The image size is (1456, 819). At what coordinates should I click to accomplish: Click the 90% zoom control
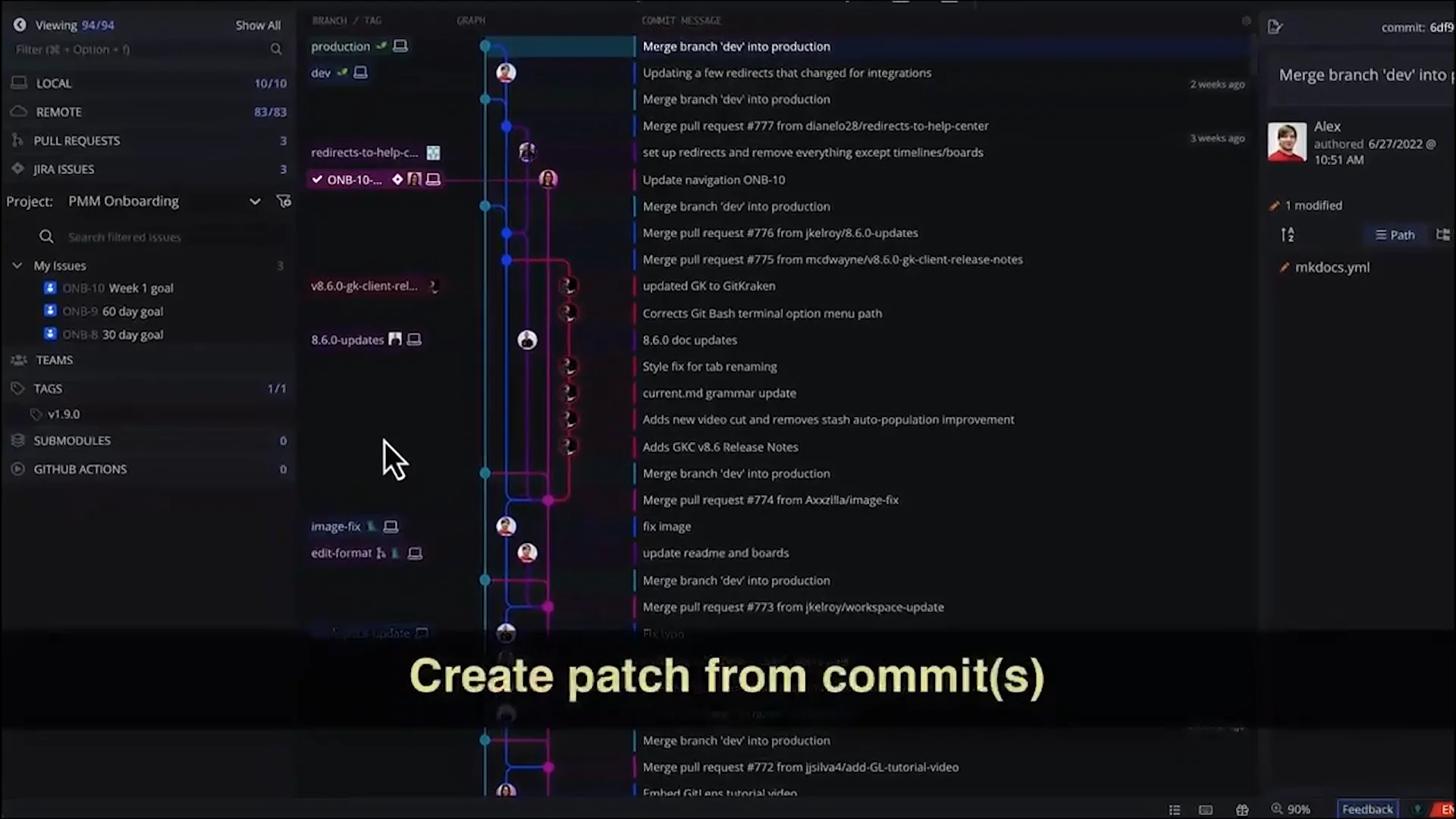point(1291,809)
